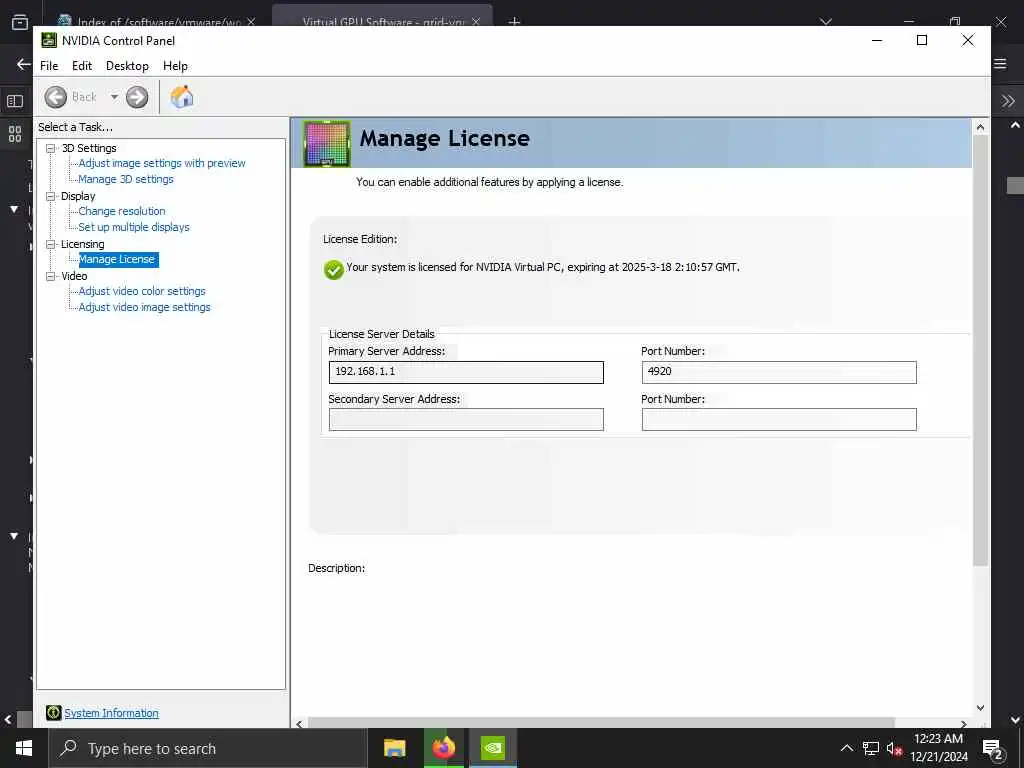Select Manage 3D settings
This screenshot has height=768, width=1024.
point(126,179)
